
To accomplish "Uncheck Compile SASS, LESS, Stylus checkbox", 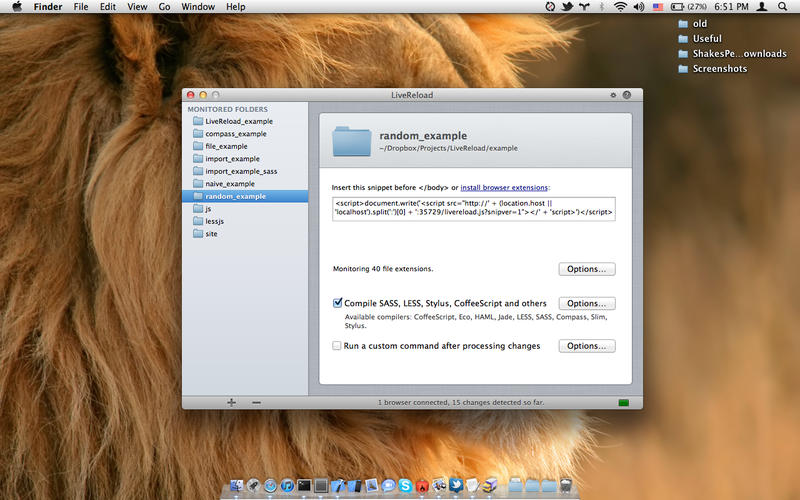I will tap(337, 303).
